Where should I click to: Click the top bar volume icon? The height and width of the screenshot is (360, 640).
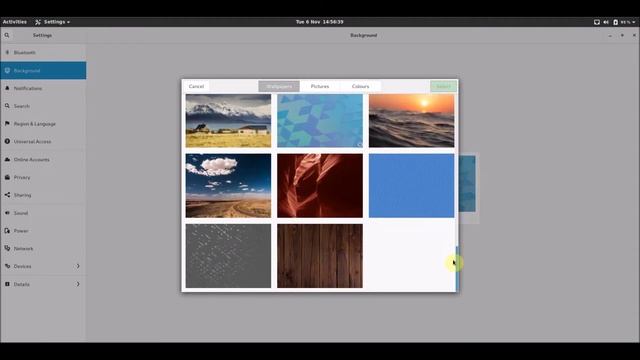tap(606, 22)
